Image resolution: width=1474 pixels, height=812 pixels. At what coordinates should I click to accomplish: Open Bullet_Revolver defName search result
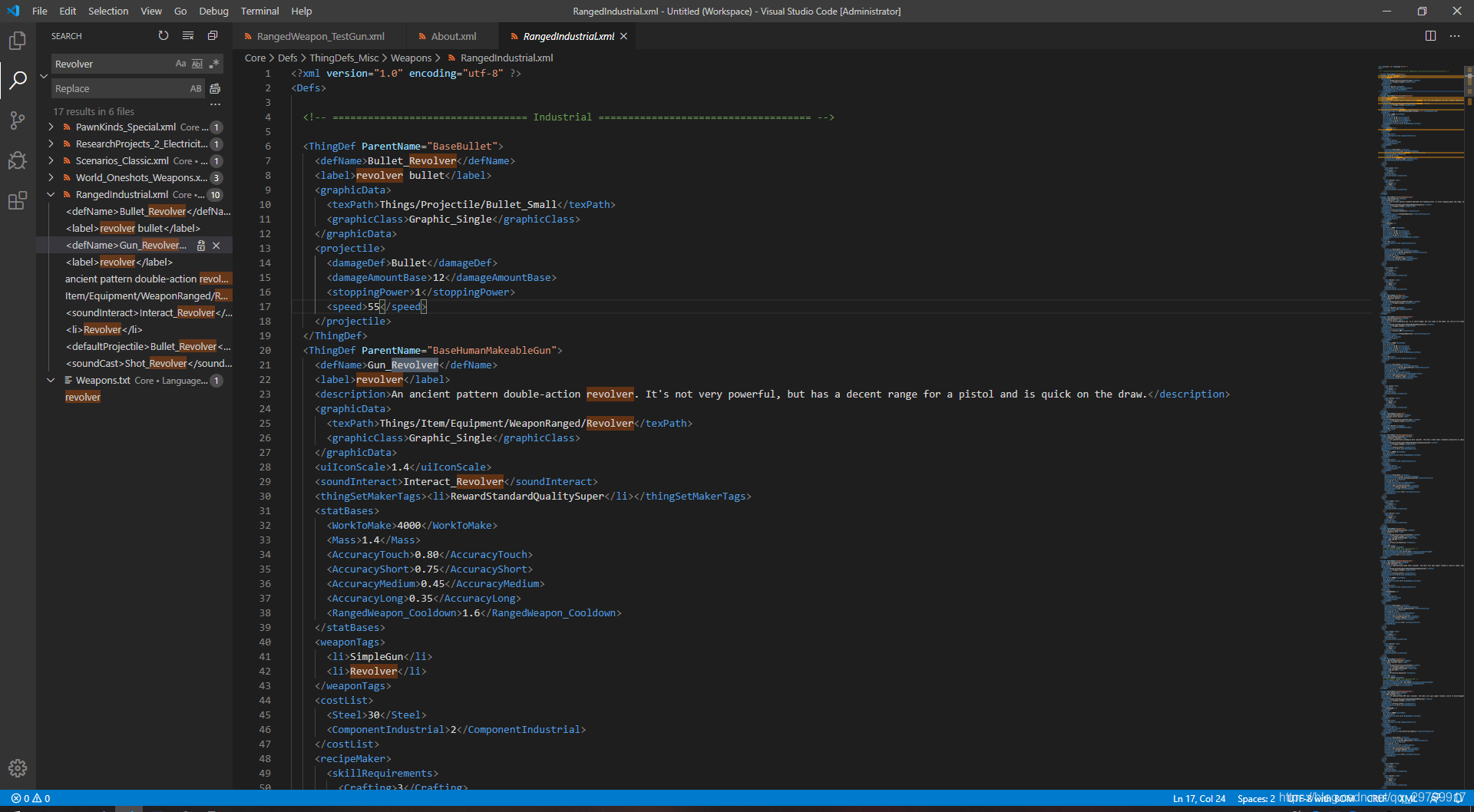point(148,212)
